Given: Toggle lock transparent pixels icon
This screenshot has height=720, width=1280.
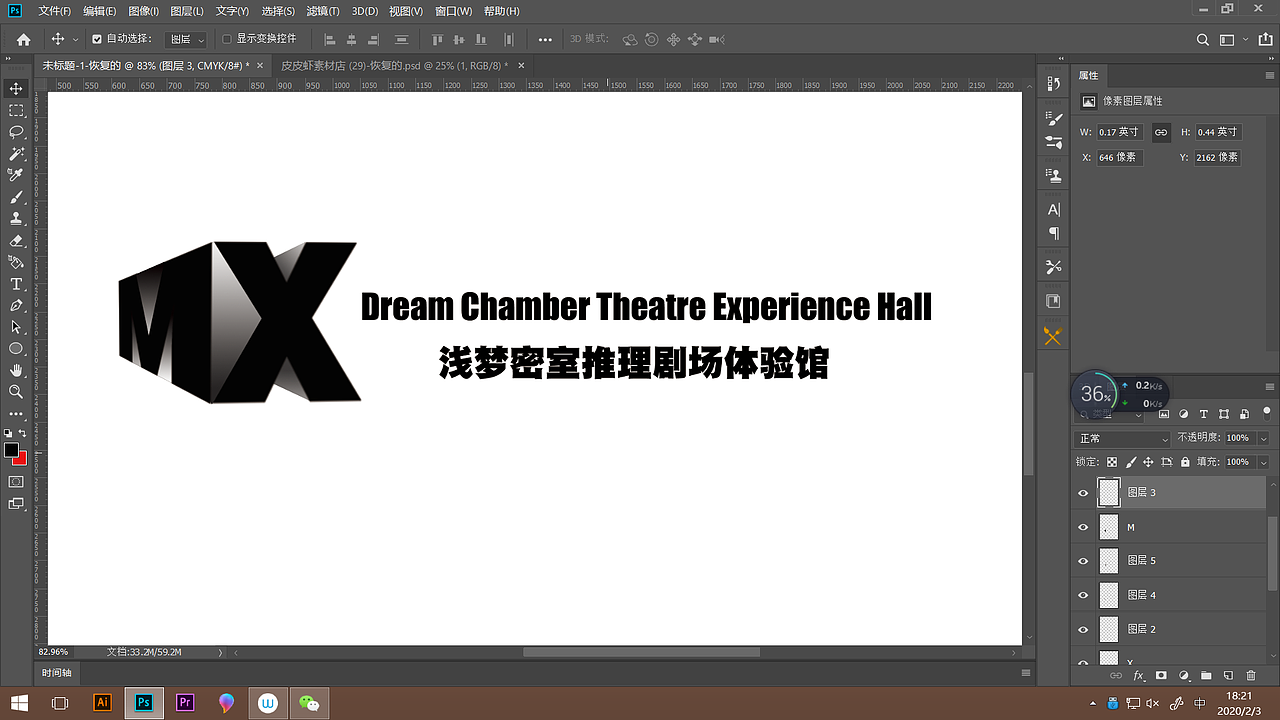Looking at the screenshot, I should pos(1111,462).
